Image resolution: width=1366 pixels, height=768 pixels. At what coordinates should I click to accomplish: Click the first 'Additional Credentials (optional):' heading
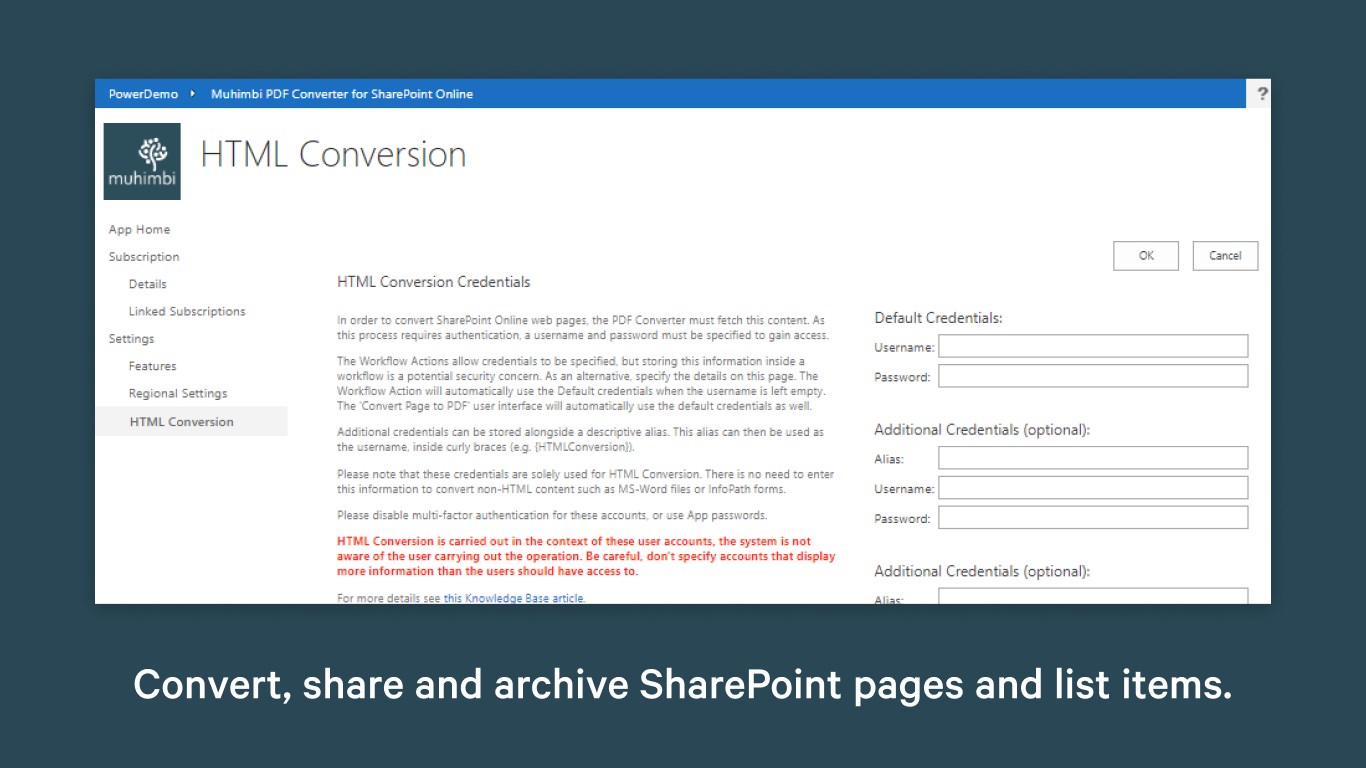(x=982, y=430)
